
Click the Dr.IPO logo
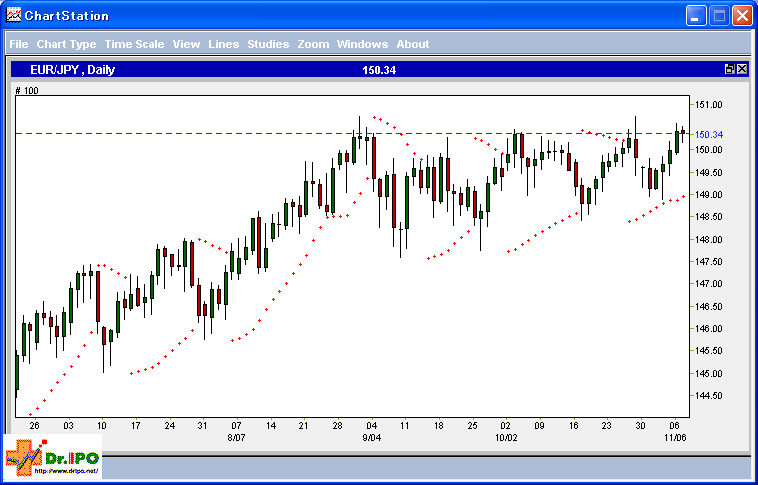click(x=52, y=458)
